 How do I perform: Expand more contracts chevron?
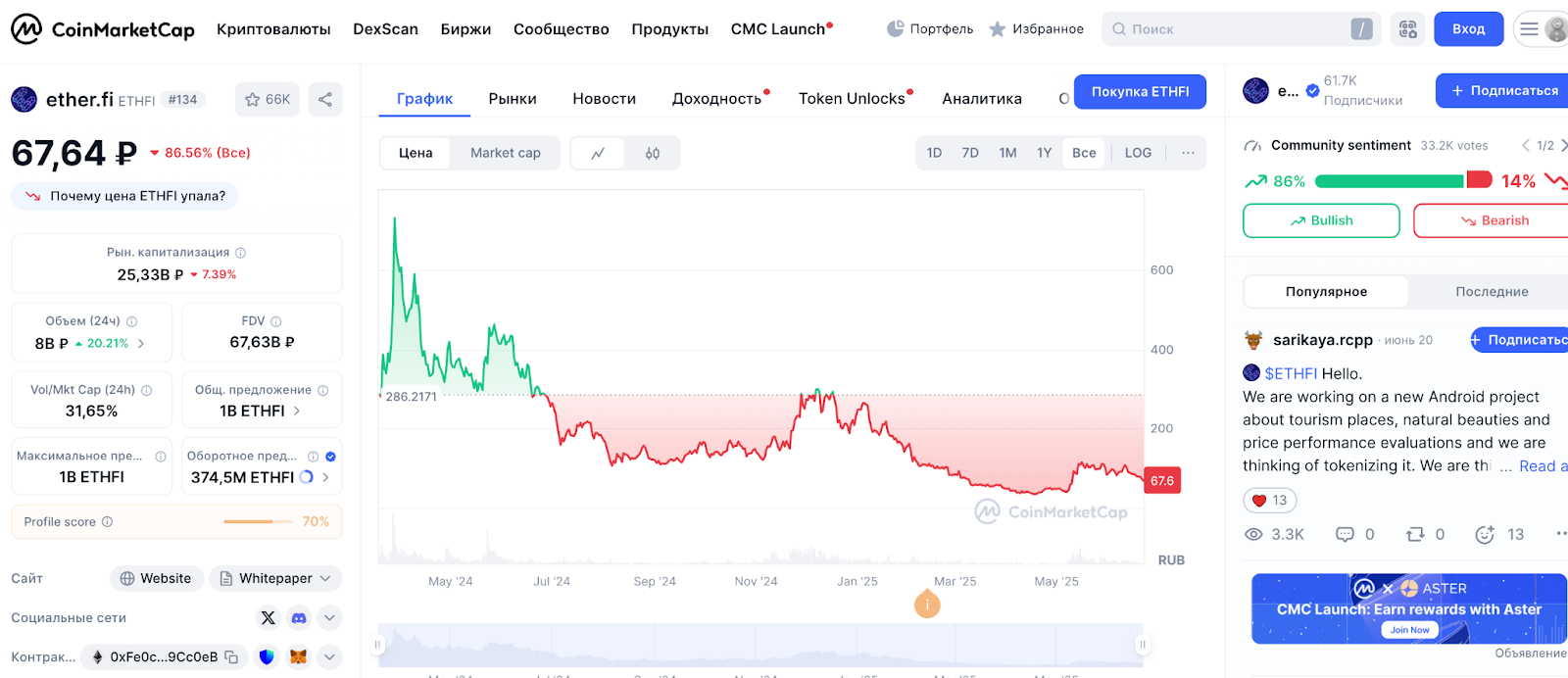pos(329,656)
